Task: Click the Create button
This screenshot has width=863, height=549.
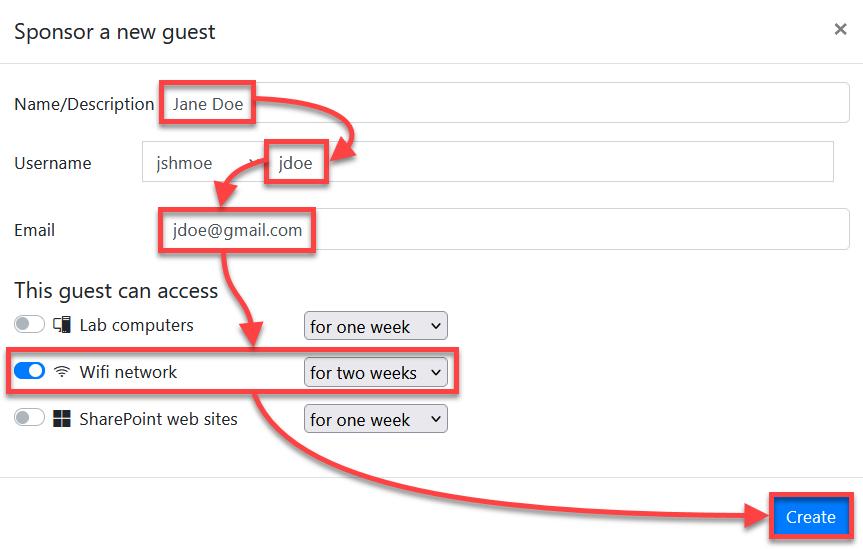Action: point(810,517)
